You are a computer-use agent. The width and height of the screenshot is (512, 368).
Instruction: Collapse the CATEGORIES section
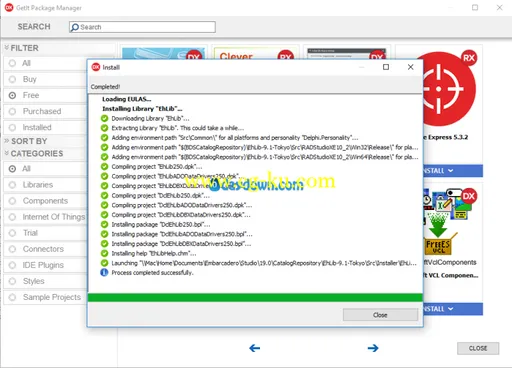tap(6, 153)
